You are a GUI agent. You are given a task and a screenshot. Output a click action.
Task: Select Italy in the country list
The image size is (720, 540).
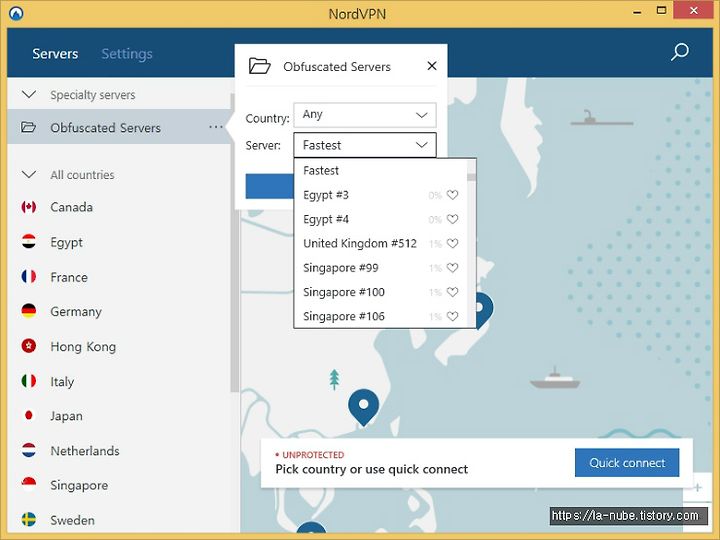119,381
